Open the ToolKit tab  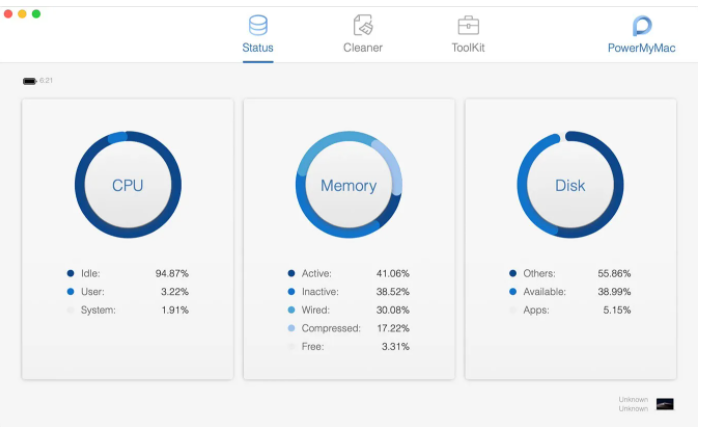468,35
